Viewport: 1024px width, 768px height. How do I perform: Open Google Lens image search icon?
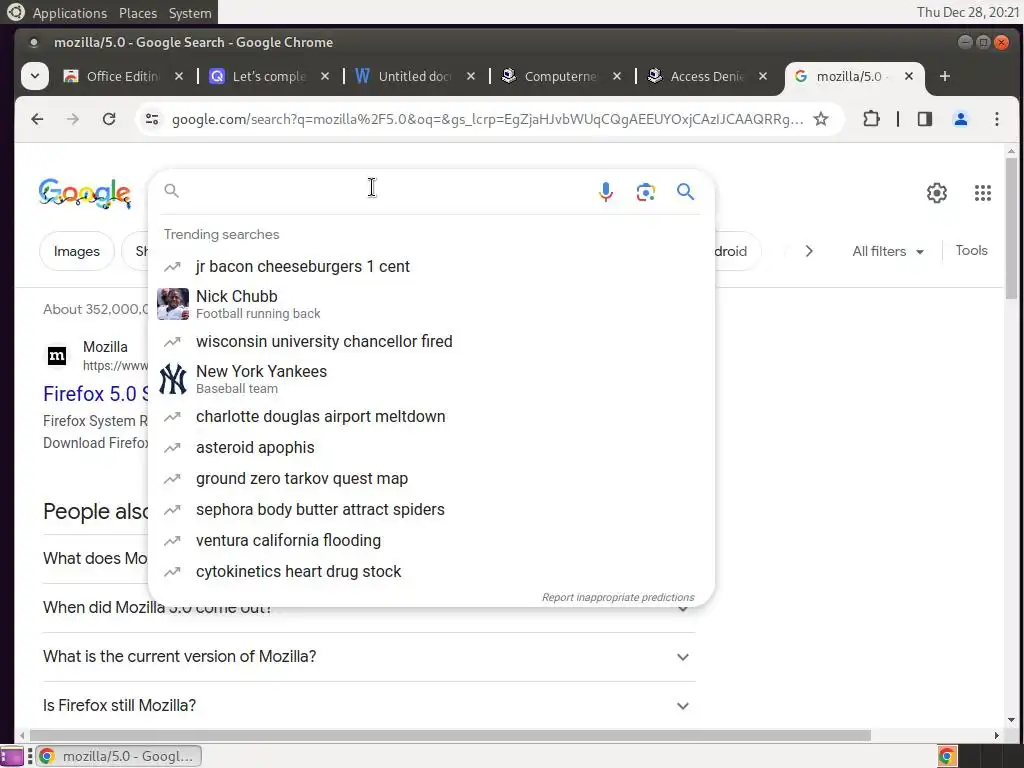pyautogui.click(x=645, y=191)
